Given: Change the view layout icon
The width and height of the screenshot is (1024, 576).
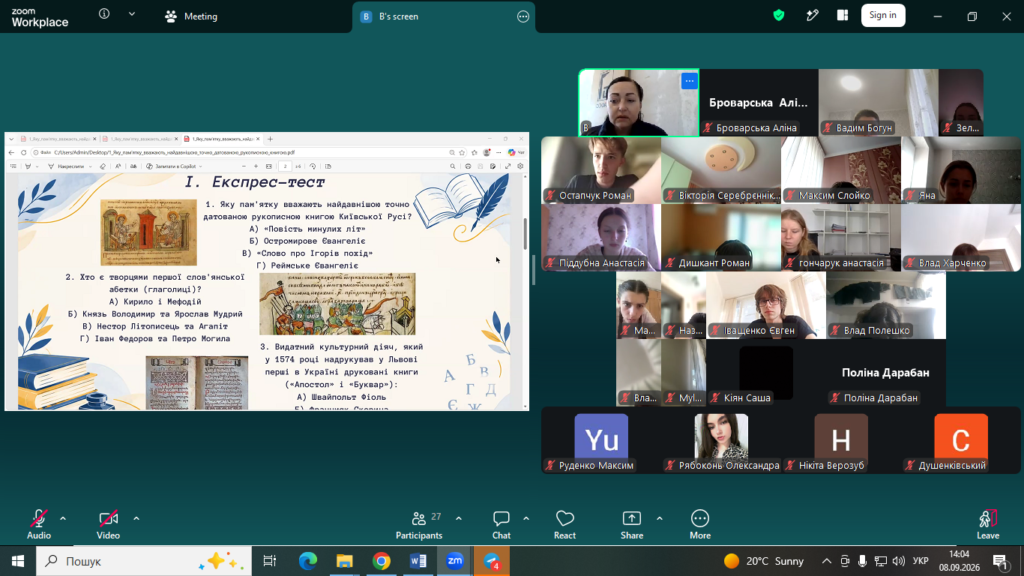Looking at the screenshot, I should pyautogui.click(x=842, y=16).
